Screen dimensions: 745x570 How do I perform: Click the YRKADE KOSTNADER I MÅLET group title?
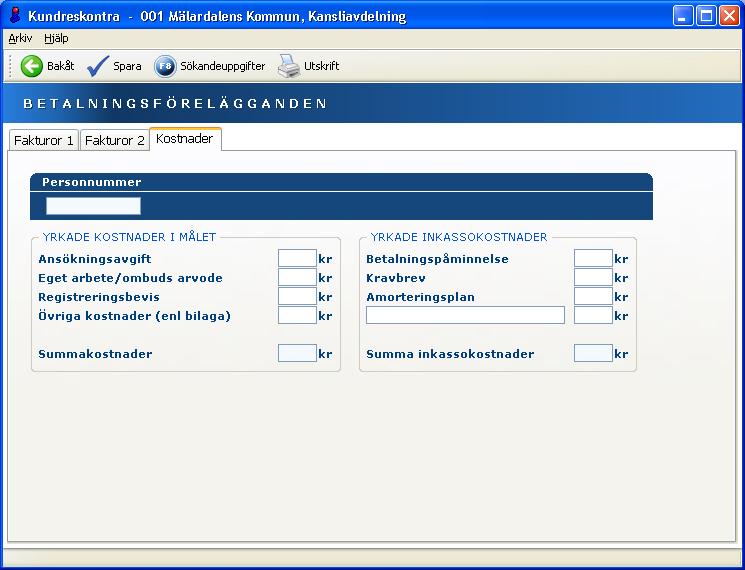129,237
